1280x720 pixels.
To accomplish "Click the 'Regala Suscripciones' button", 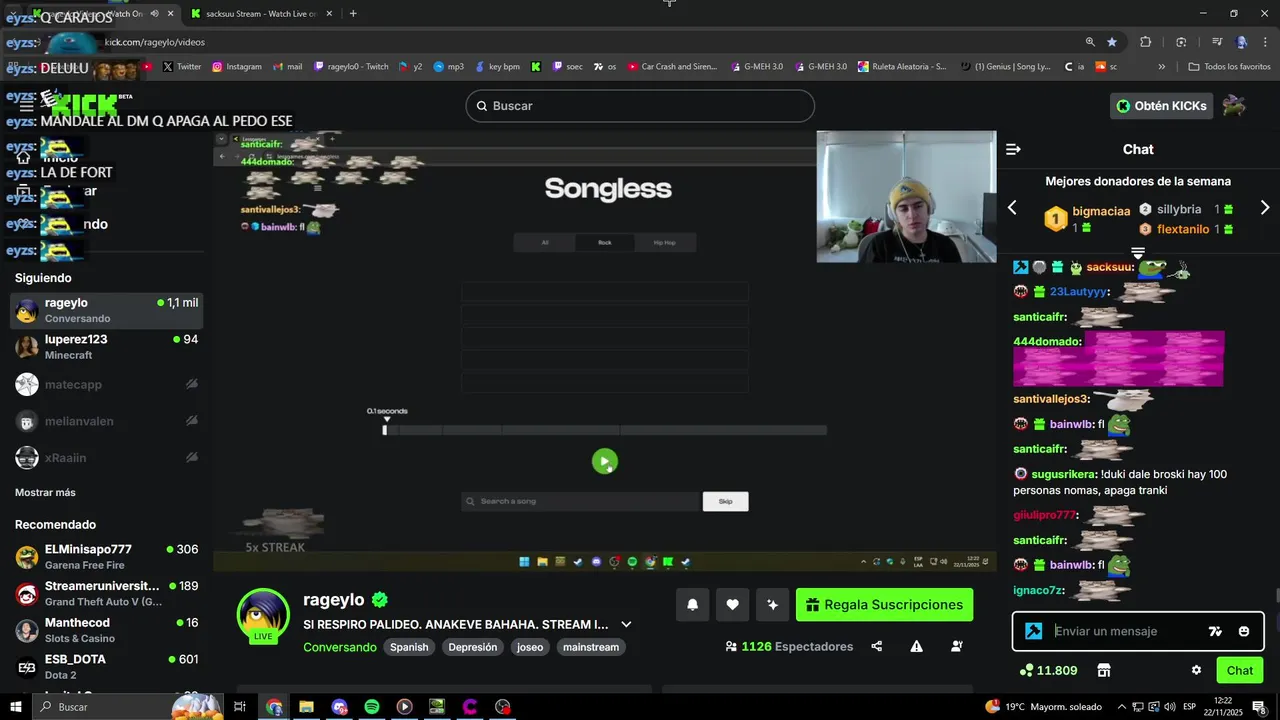I will point(884,604).
